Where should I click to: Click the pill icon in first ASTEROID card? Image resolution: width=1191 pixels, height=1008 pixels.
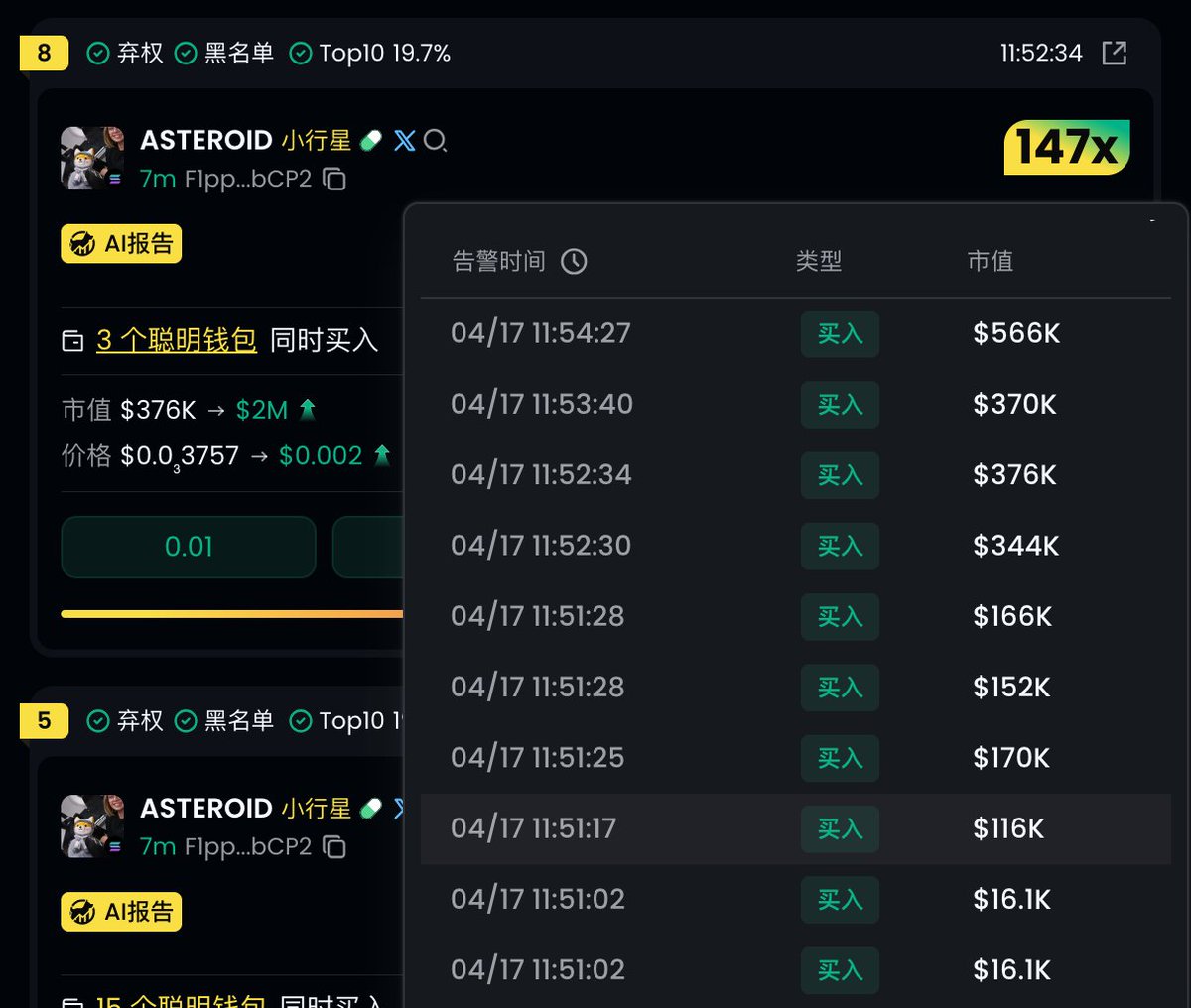tap(371, 141)
